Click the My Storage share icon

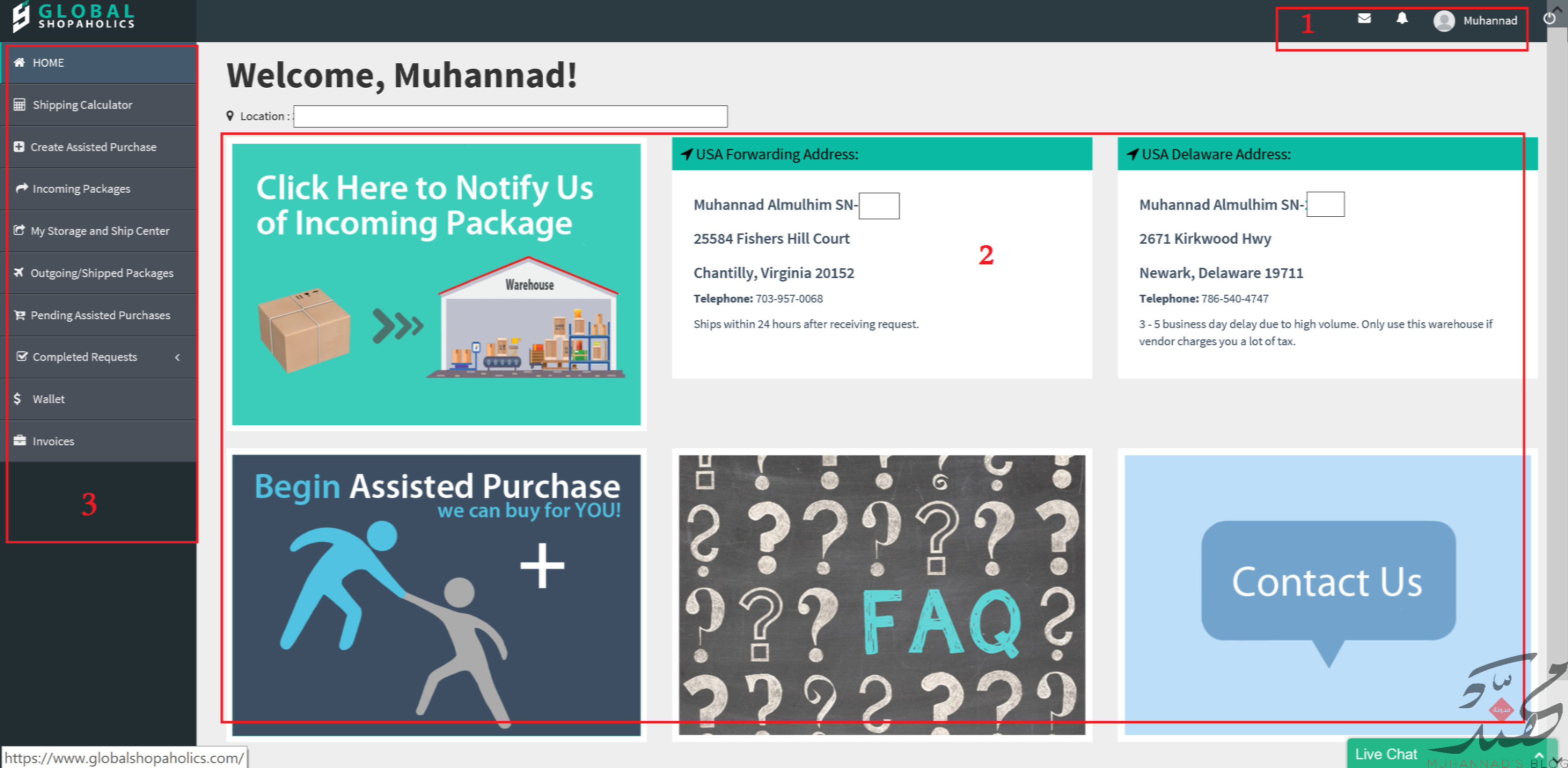click(x=20, y=230)
